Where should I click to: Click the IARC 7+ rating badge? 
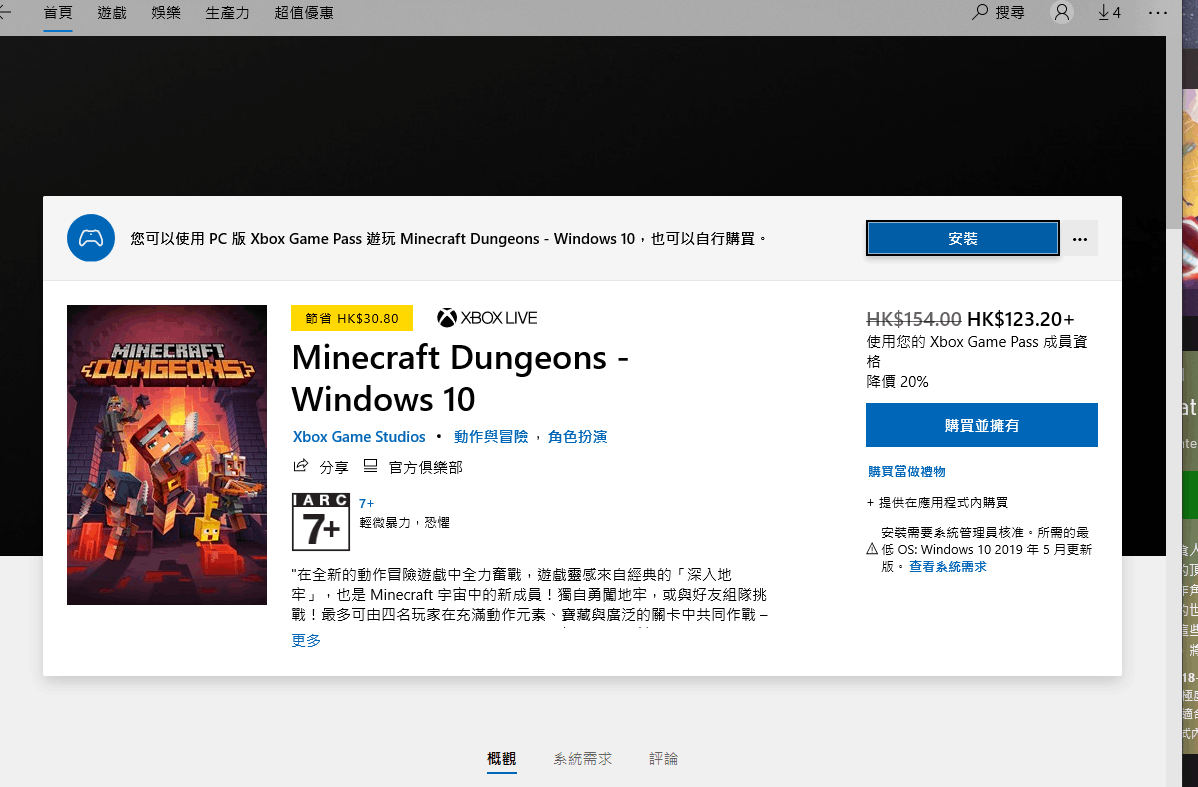click(x=321, y=522)
